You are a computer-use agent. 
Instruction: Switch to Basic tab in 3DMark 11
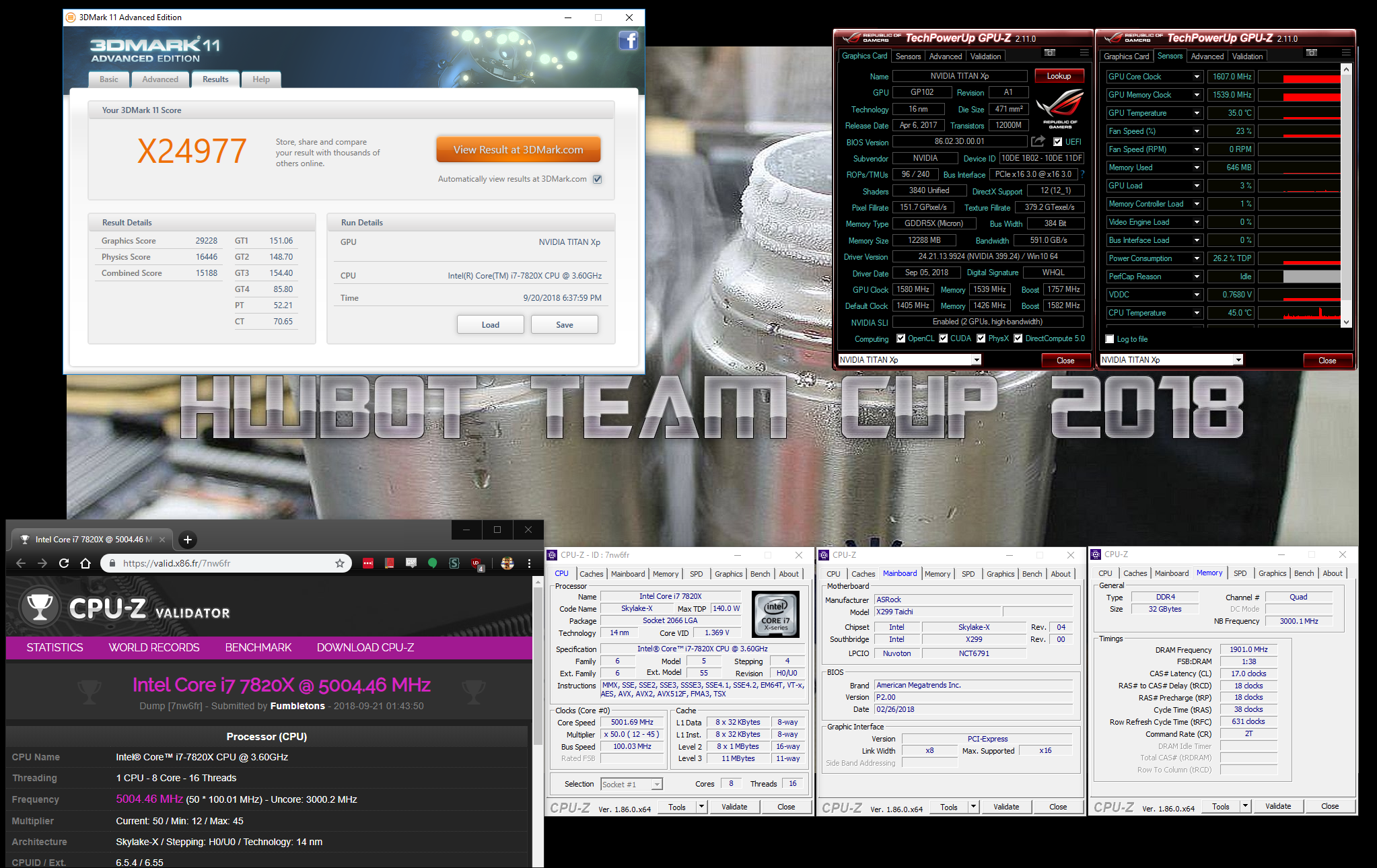109,79
